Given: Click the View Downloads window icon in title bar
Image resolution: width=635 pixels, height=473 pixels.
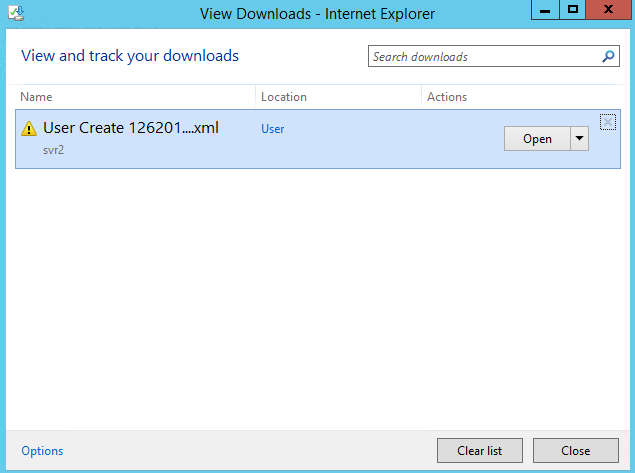Looking at the screenshot, I should (x=16, y=13).
